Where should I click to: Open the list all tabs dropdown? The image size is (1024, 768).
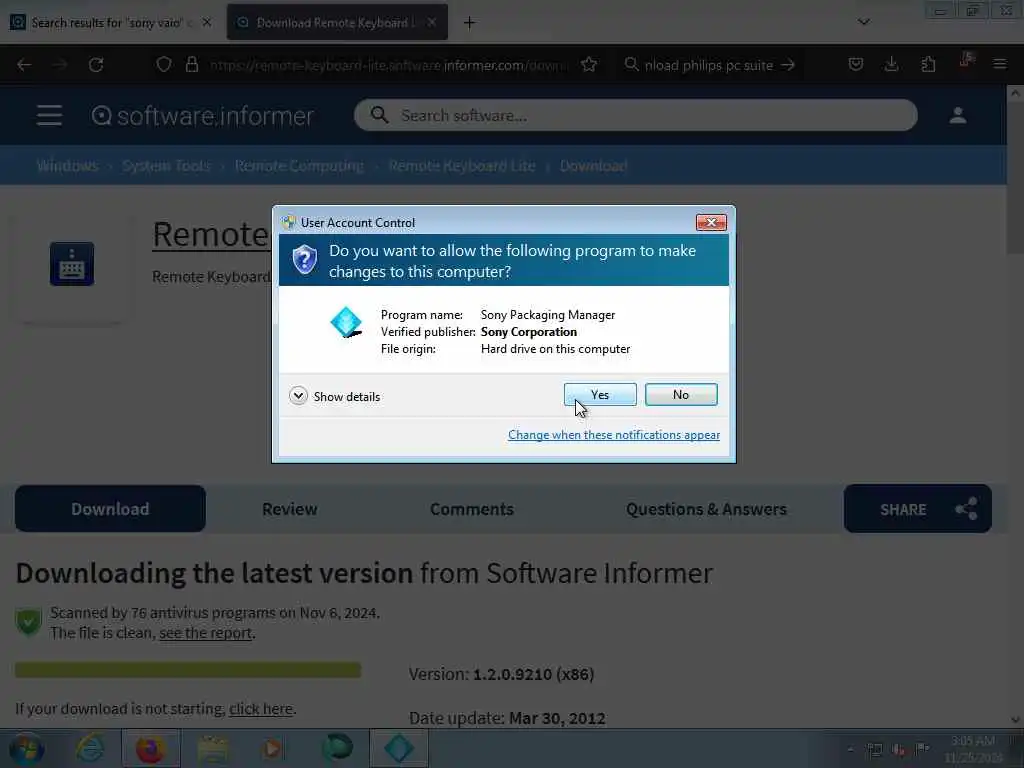pyautogui.click(x=863, y=22)
